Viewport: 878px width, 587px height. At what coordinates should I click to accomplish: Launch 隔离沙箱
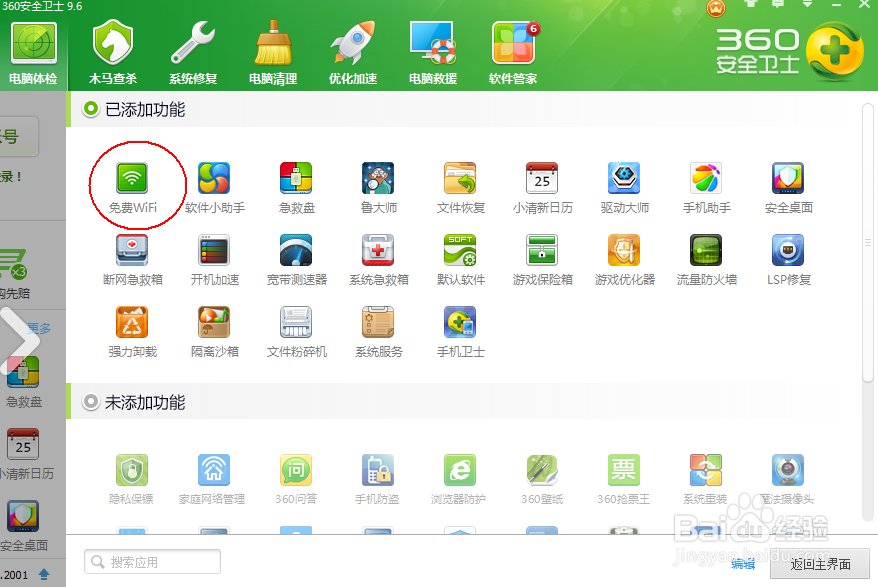click(214, 332)
